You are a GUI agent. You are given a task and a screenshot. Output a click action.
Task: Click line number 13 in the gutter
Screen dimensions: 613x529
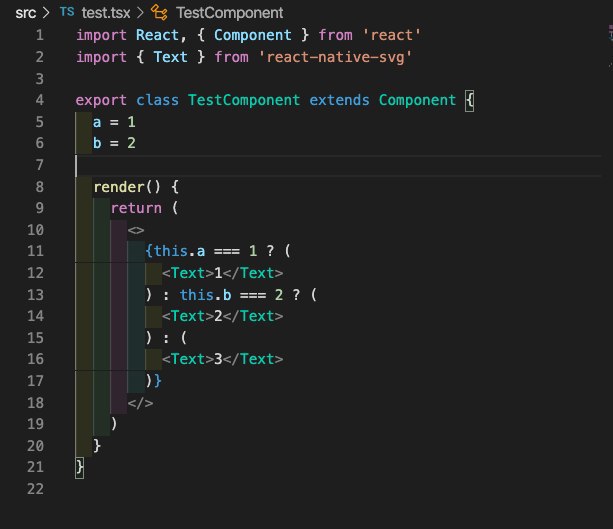pos(36,294)
